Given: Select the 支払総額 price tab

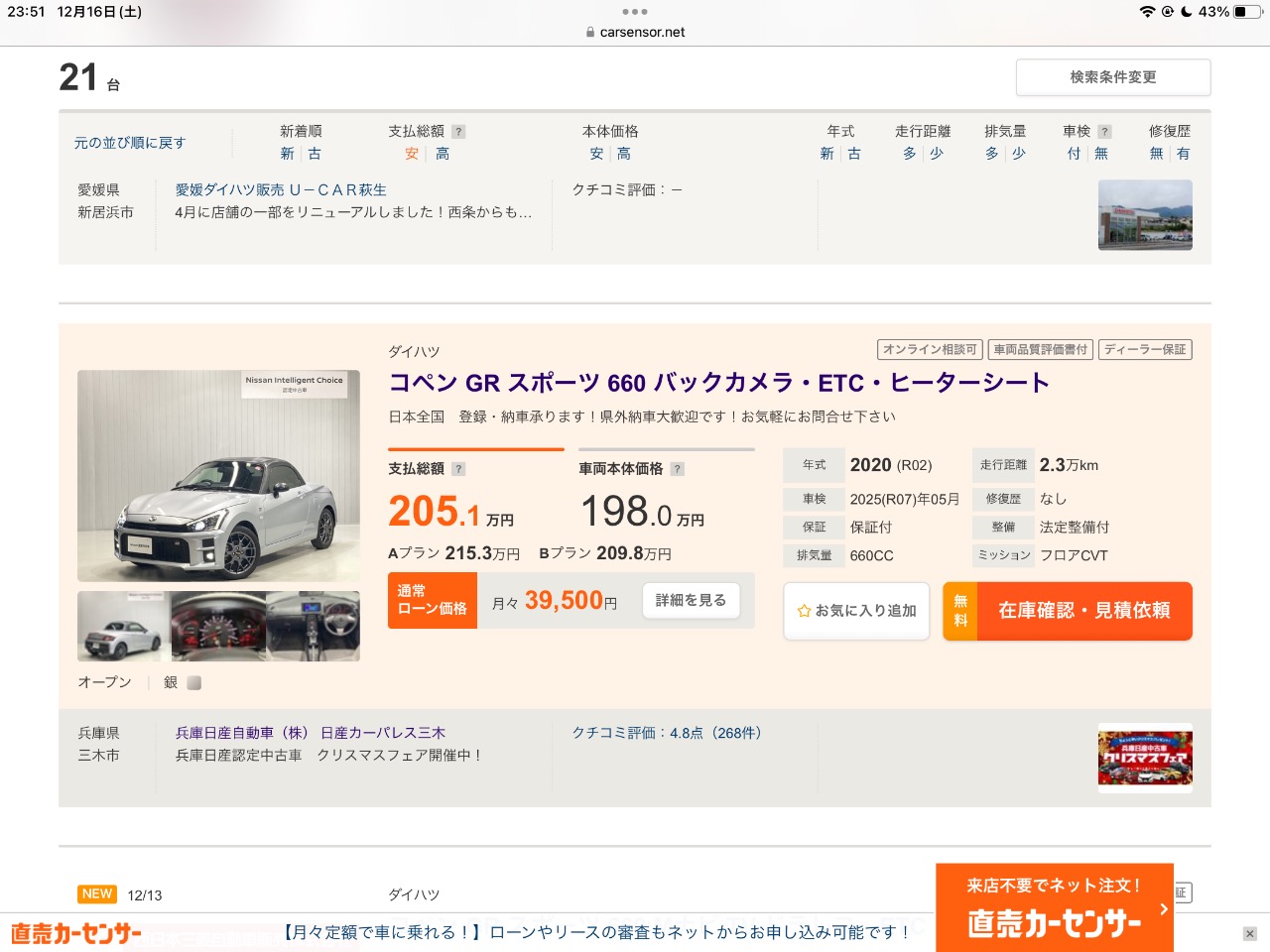Looking at the screenshot, I should pos(476,468).
